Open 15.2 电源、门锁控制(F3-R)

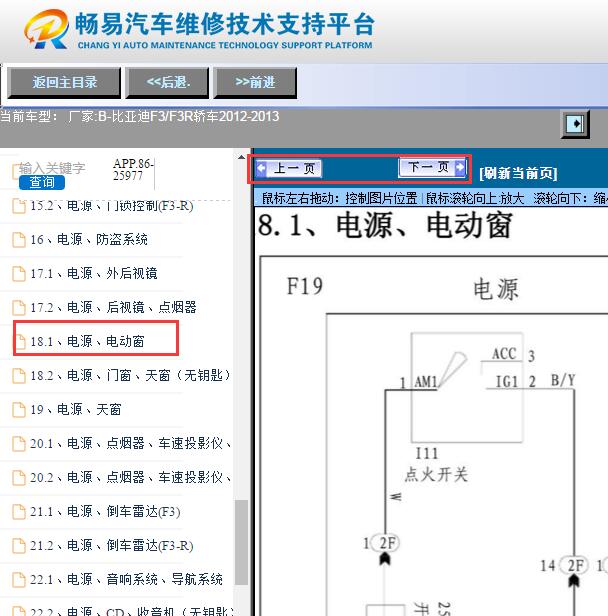tap(112, 205)
